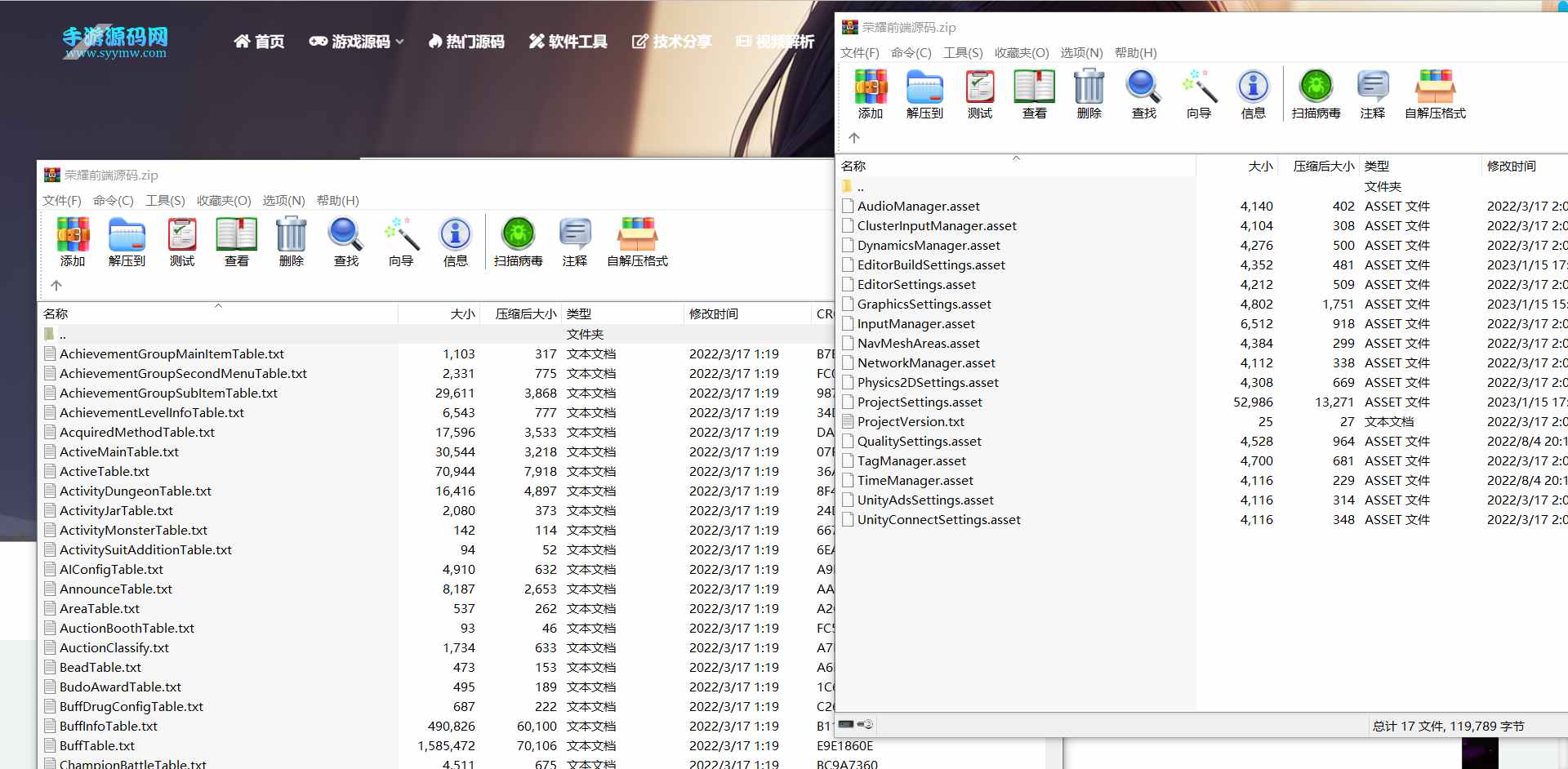
Task: Open the 文件(F) menu in right window
Action: point(859,53)
